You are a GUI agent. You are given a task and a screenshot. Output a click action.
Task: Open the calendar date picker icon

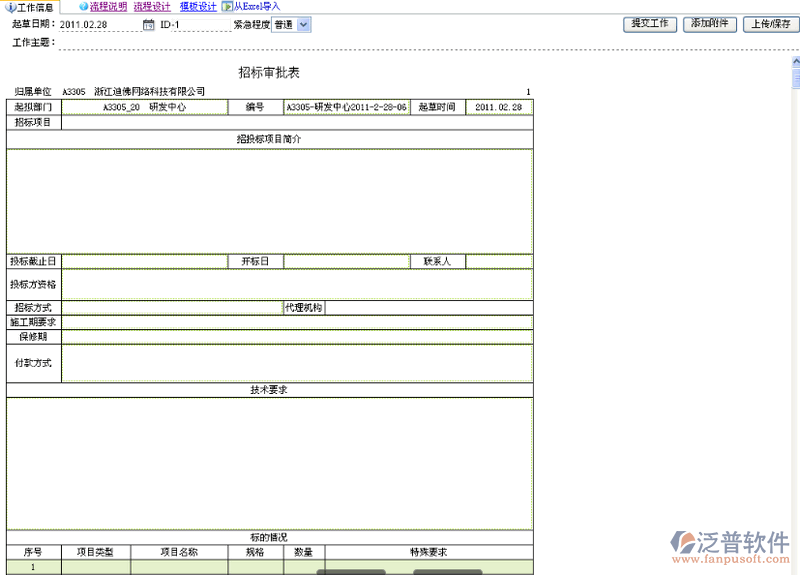pos(149,25)
